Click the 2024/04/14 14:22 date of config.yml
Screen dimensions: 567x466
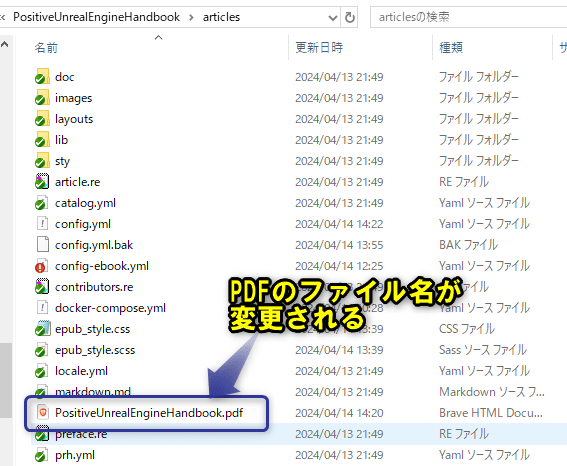(x=339, y=224)
